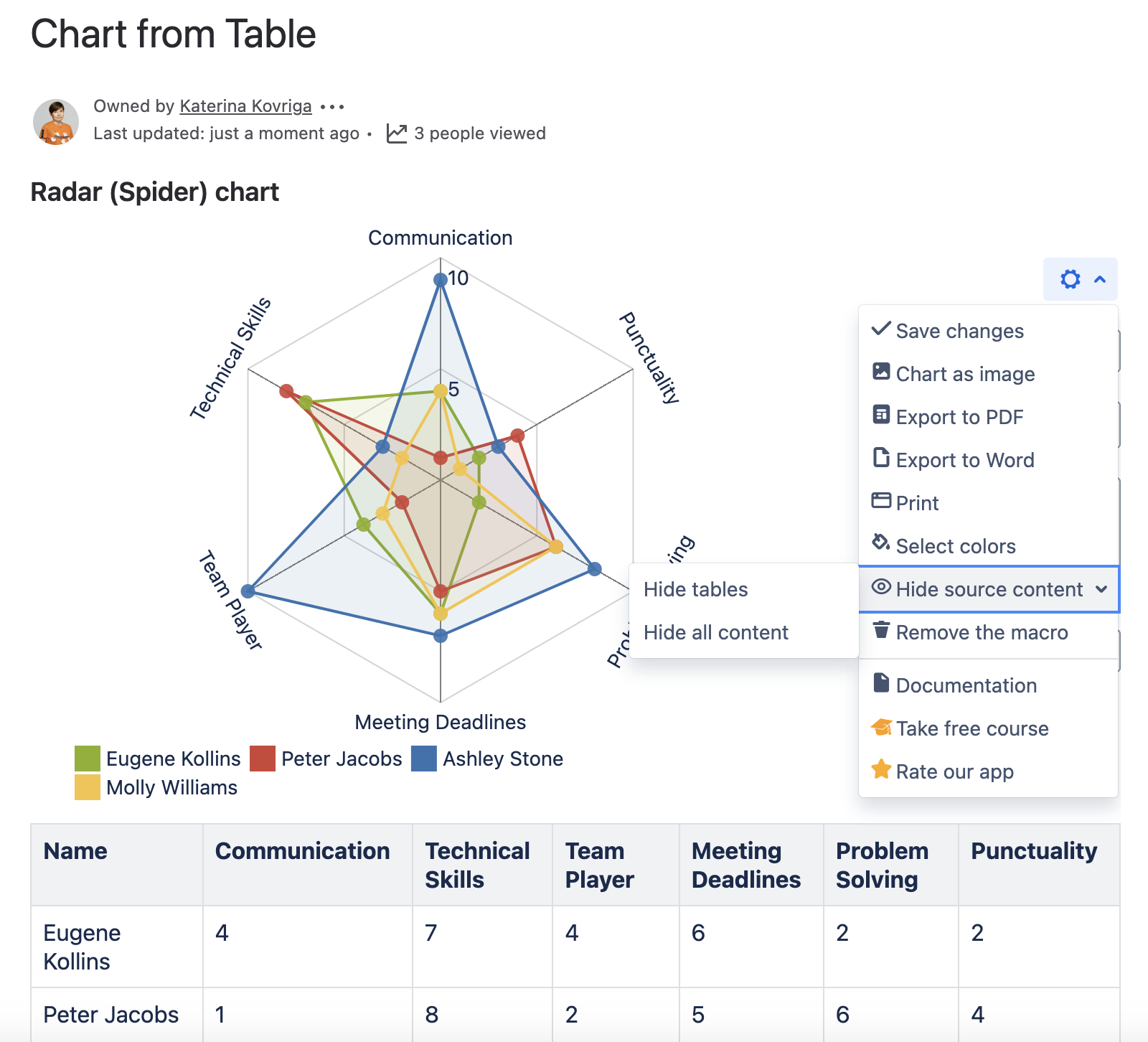Click the Select colors paint bucket icon
1148x1042 pixels.
[x=881, y=543]
